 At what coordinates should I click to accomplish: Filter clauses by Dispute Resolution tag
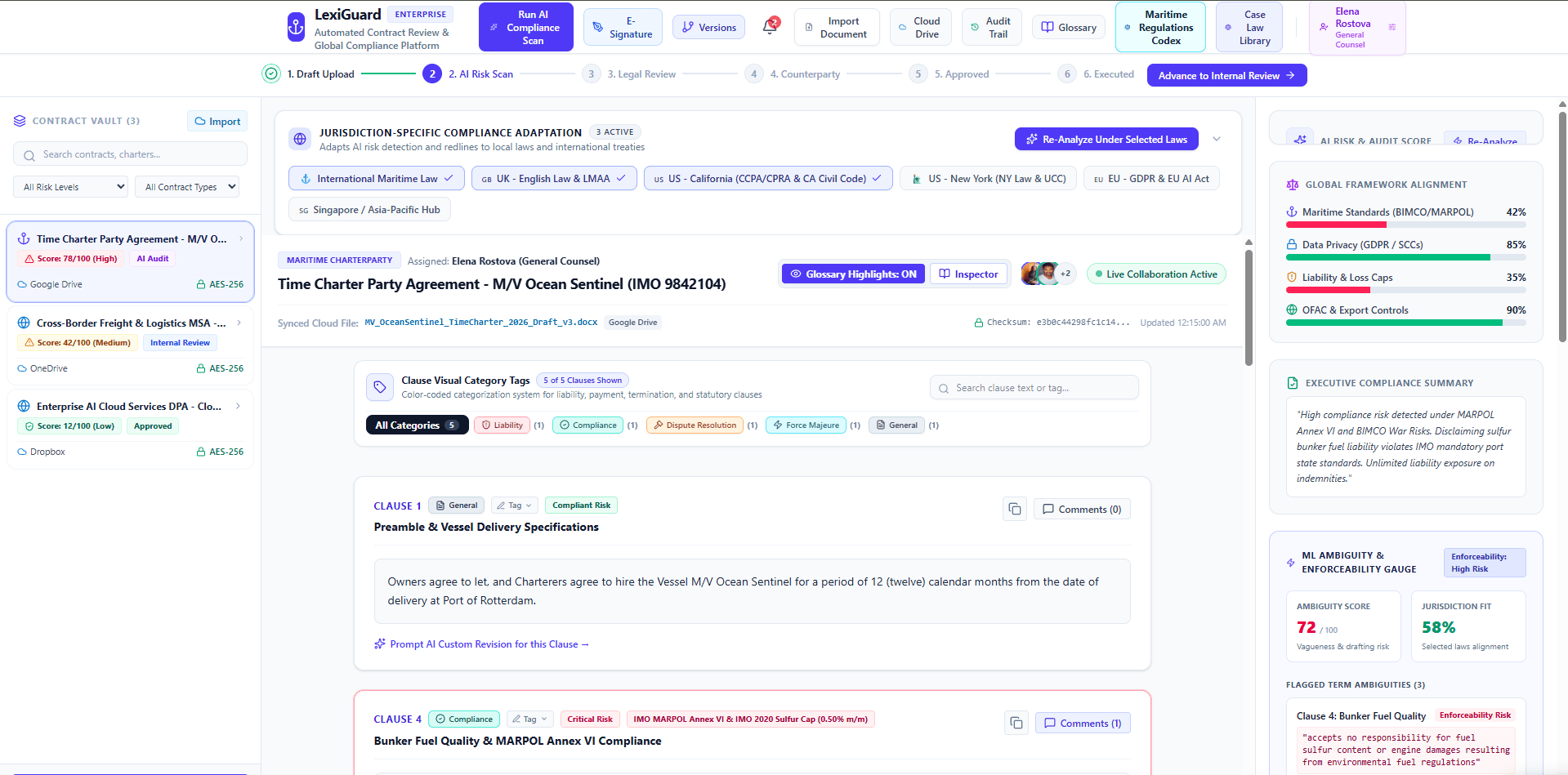(695, 425)
